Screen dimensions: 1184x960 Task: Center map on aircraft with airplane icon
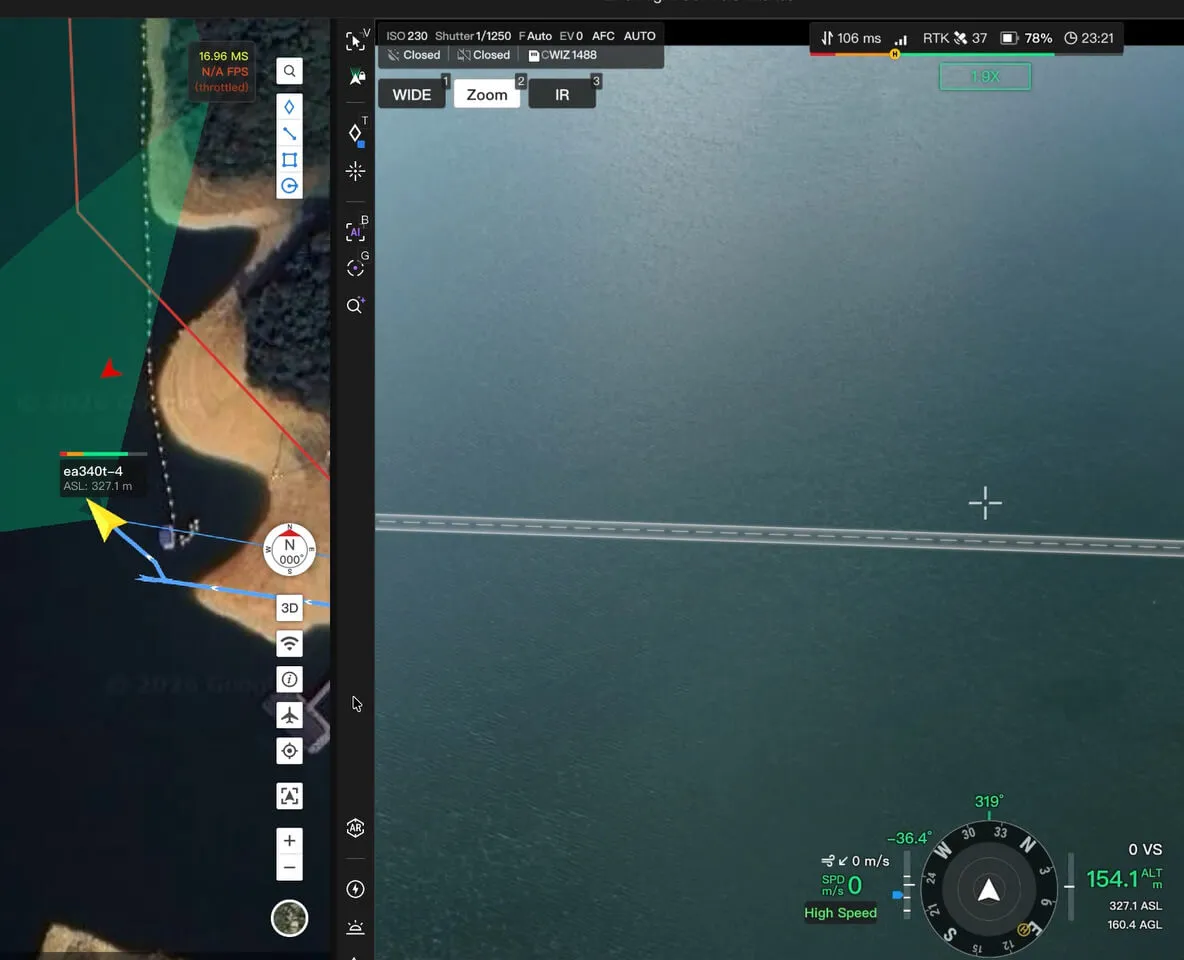point(289,715)
